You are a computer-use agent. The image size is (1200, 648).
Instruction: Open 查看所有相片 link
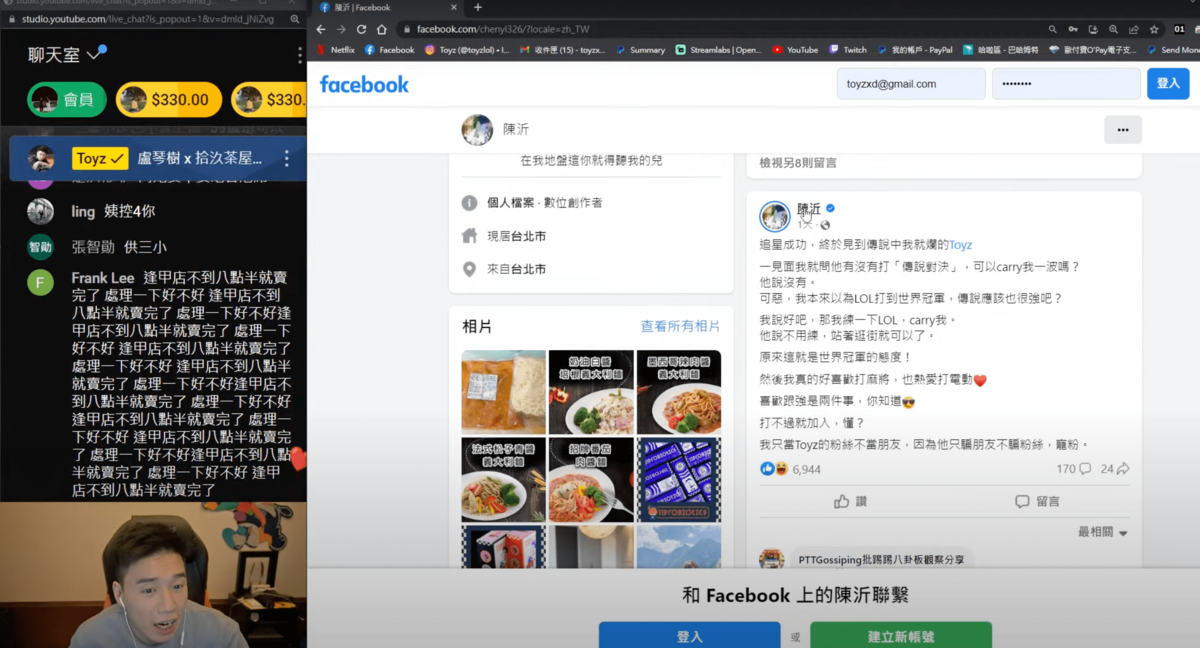[x=680, y=326]
